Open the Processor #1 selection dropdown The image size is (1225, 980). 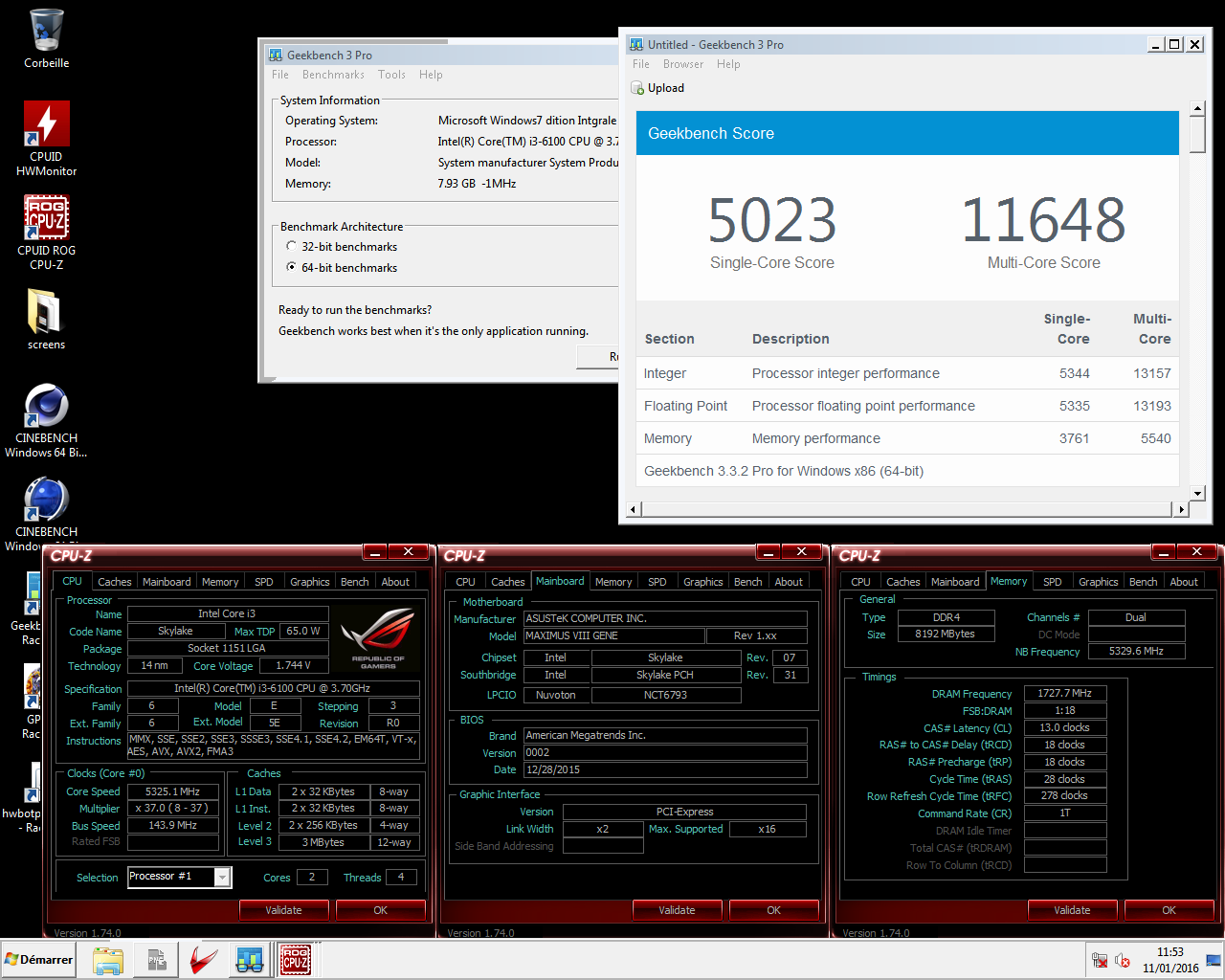coord(222,877)
